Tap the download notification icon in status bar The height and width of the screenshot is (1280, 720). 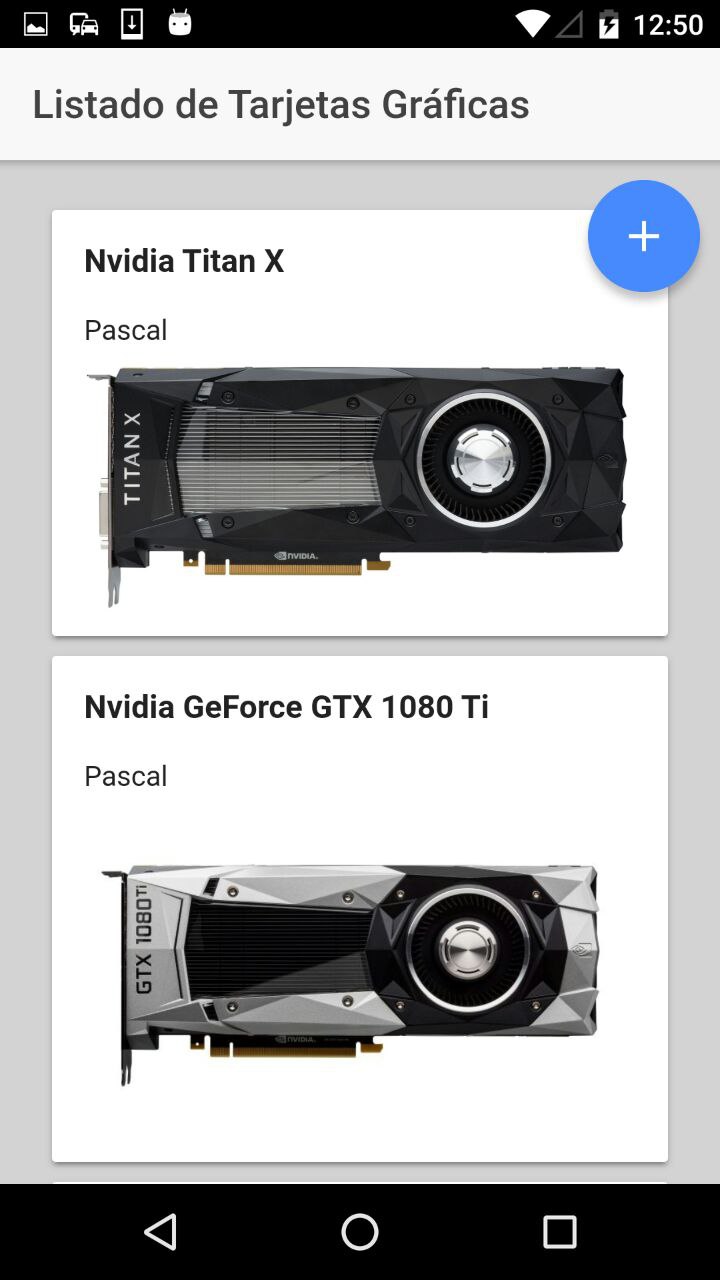(132, 24)
